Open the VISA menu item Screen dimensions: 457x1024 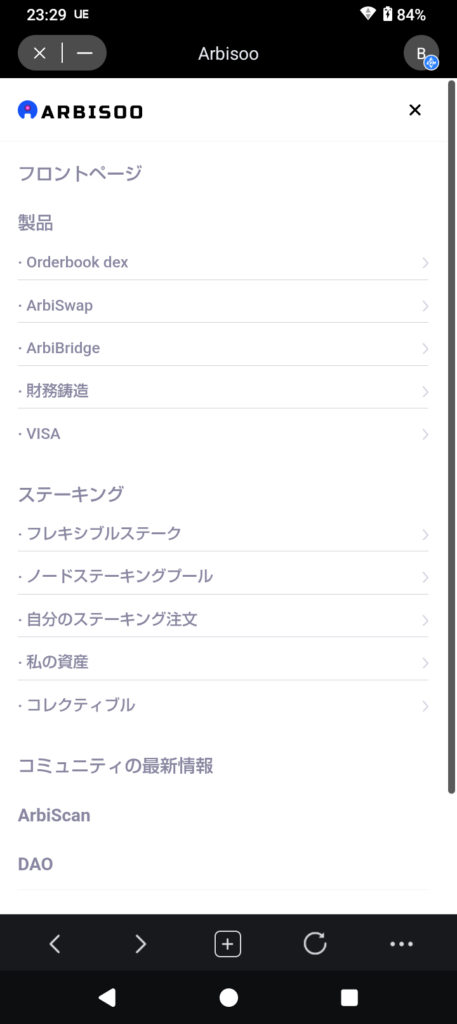click(x=223, y=434)
